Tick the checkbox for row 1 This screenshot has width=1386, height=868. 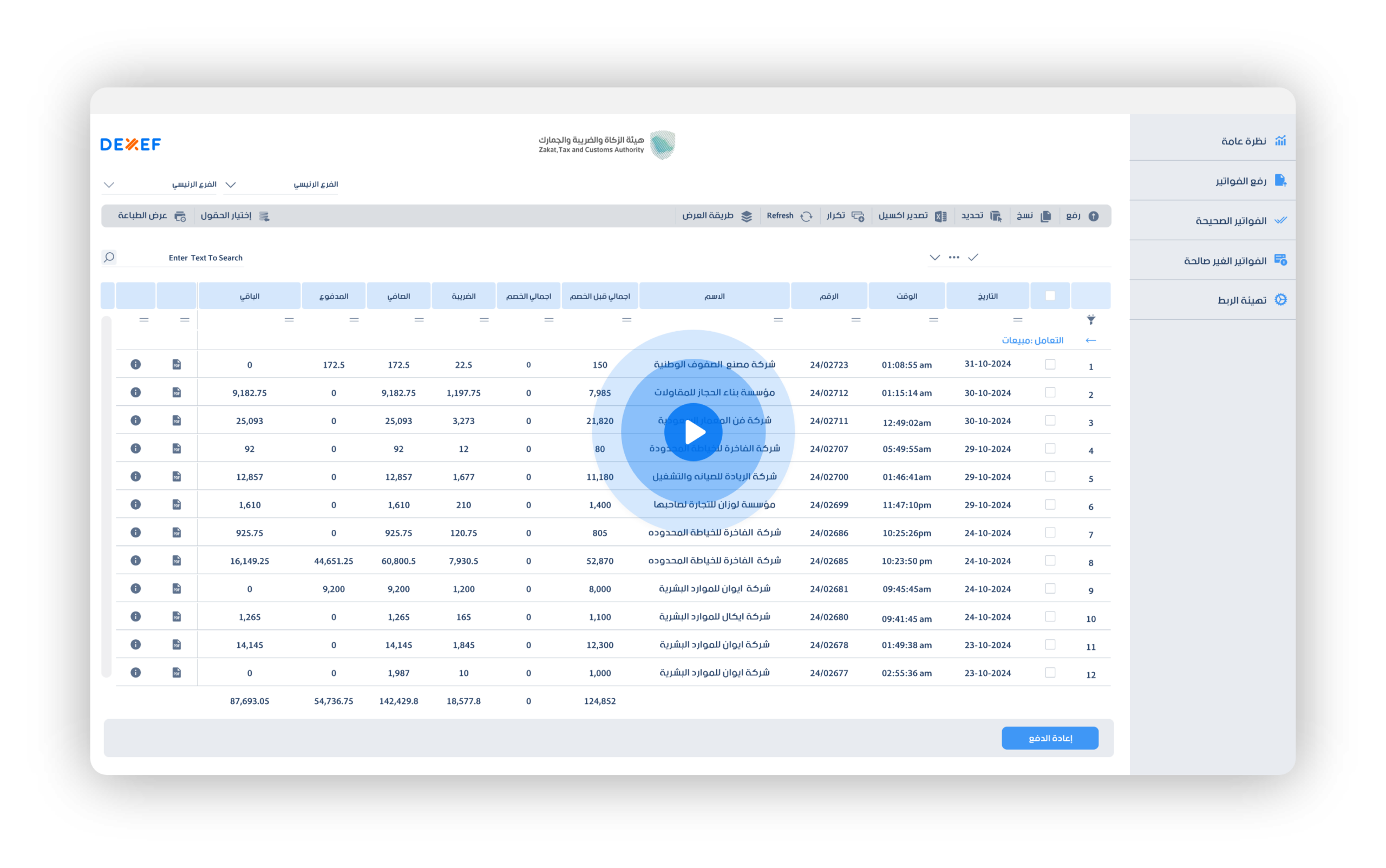pyautogui.click(x=1050, y=365)
